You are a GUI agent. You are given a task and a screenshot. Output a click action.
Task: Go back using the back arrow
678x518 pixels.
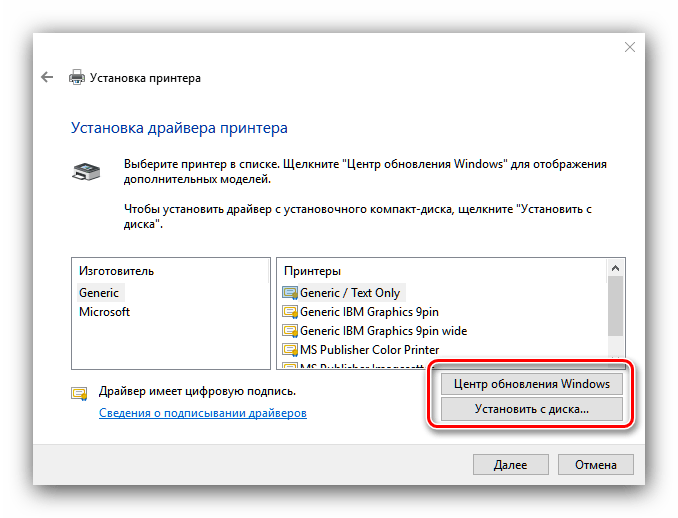pos(47,77)
